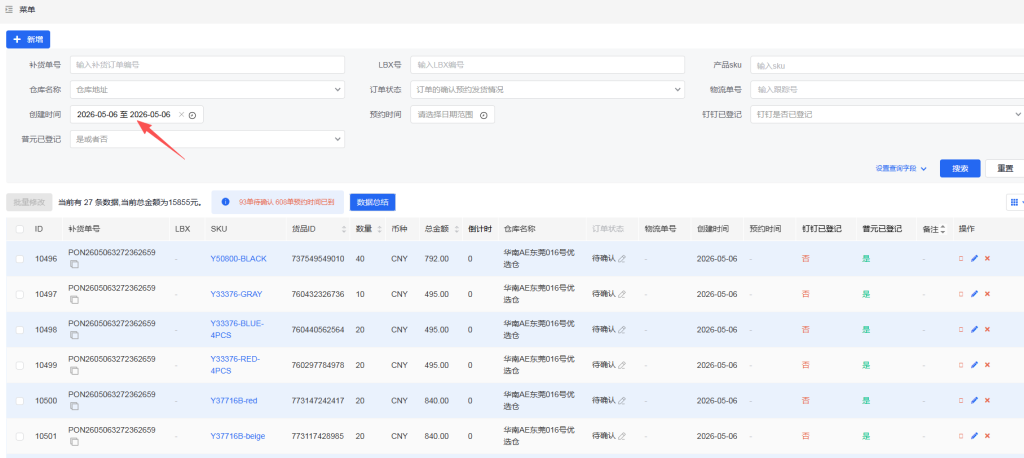Check the box for row 10498

point(20,329)
